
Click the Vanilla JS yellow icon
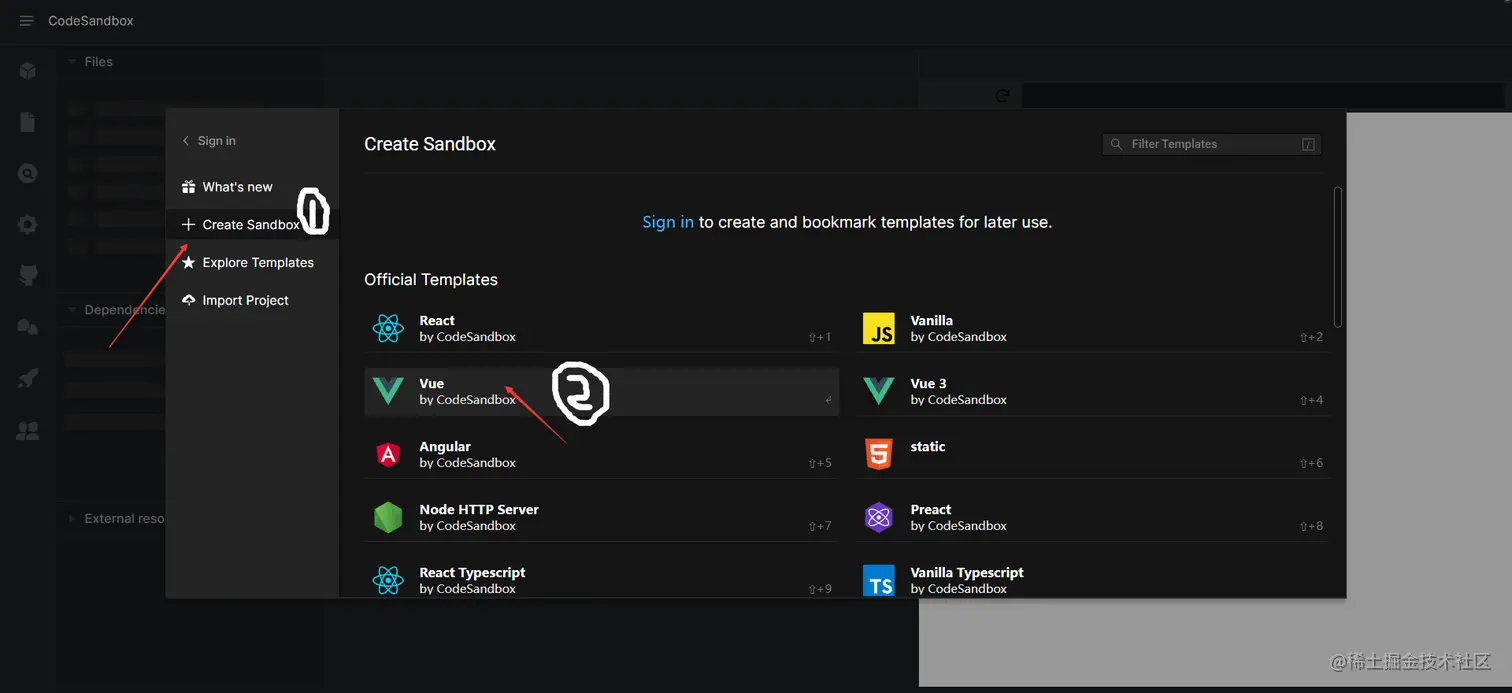click(x=878, y=328)
